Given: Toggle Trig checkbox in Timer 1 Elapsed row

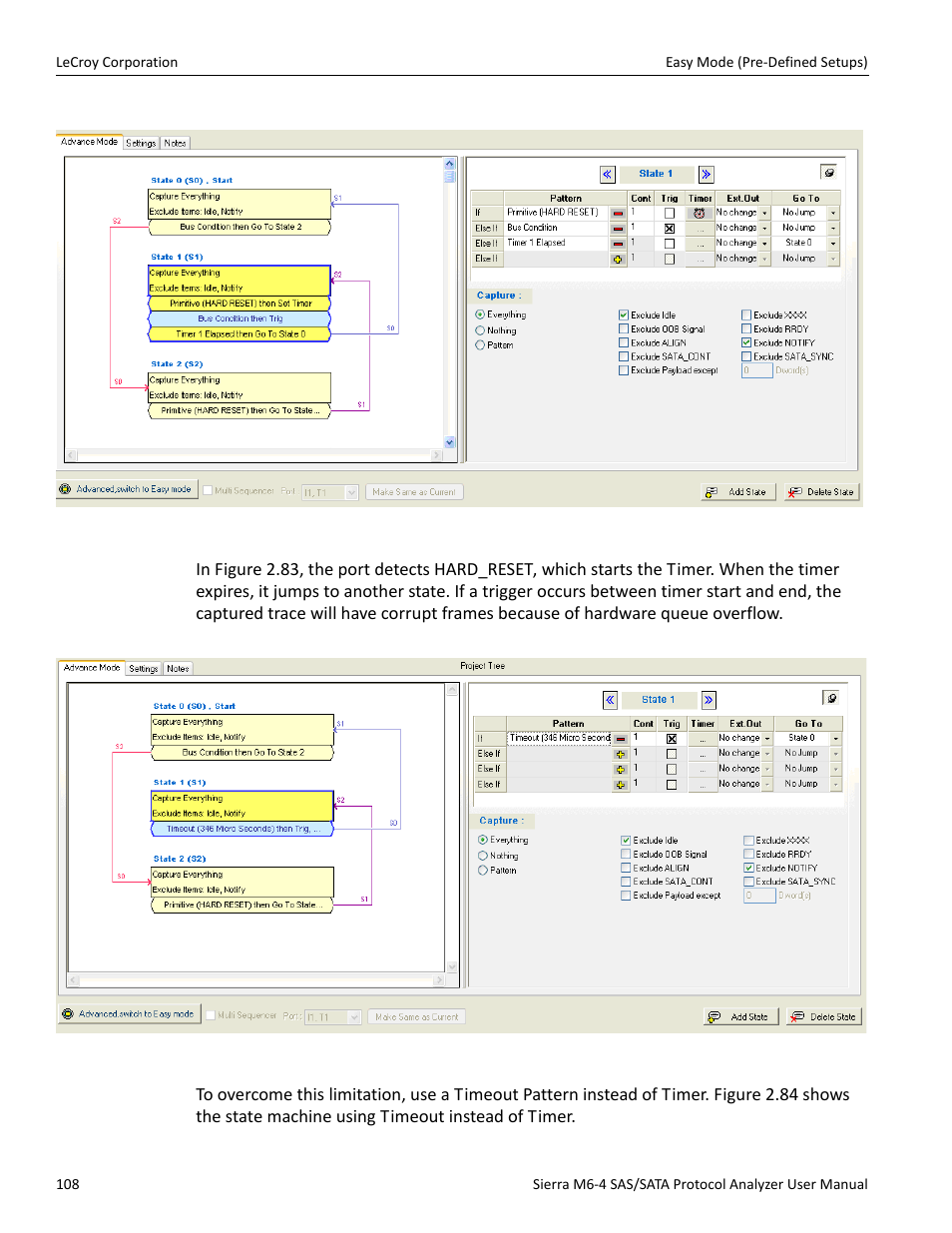Looking at the screenshot, I should click(x=670, y=244).
